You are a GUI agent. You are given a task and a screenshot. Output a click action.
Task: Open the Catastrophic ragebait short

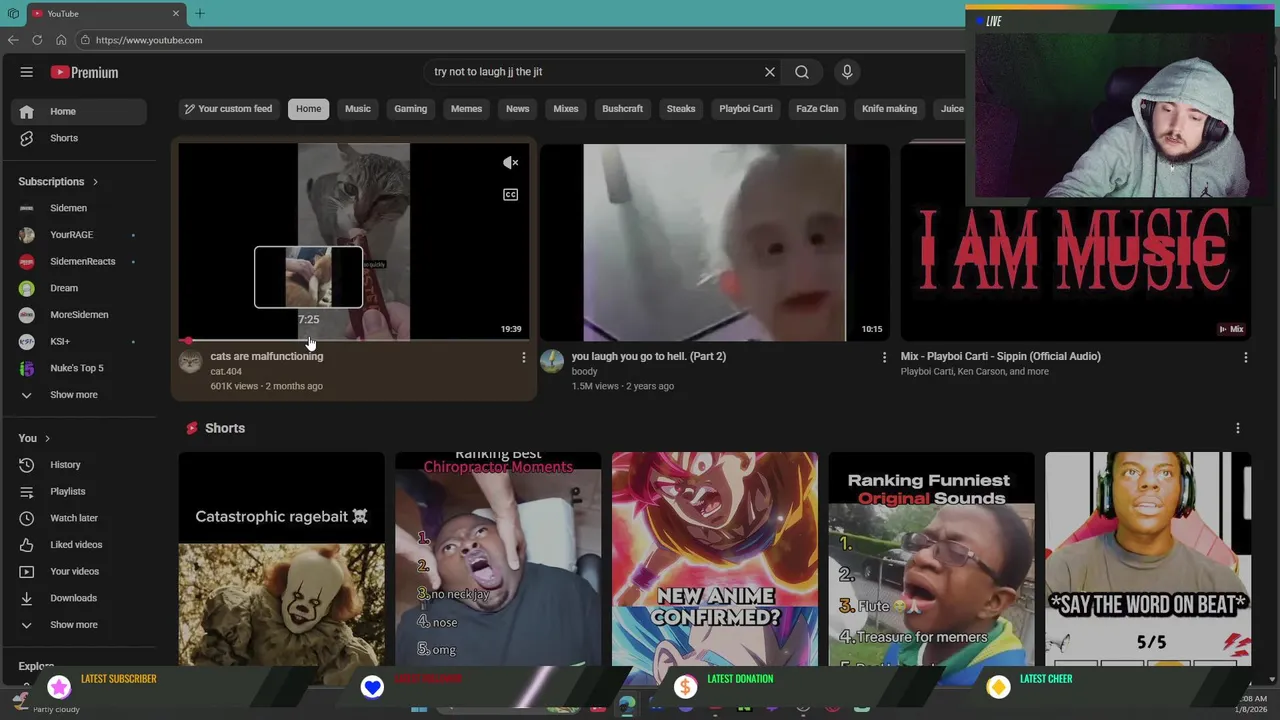tap(281, 558)
